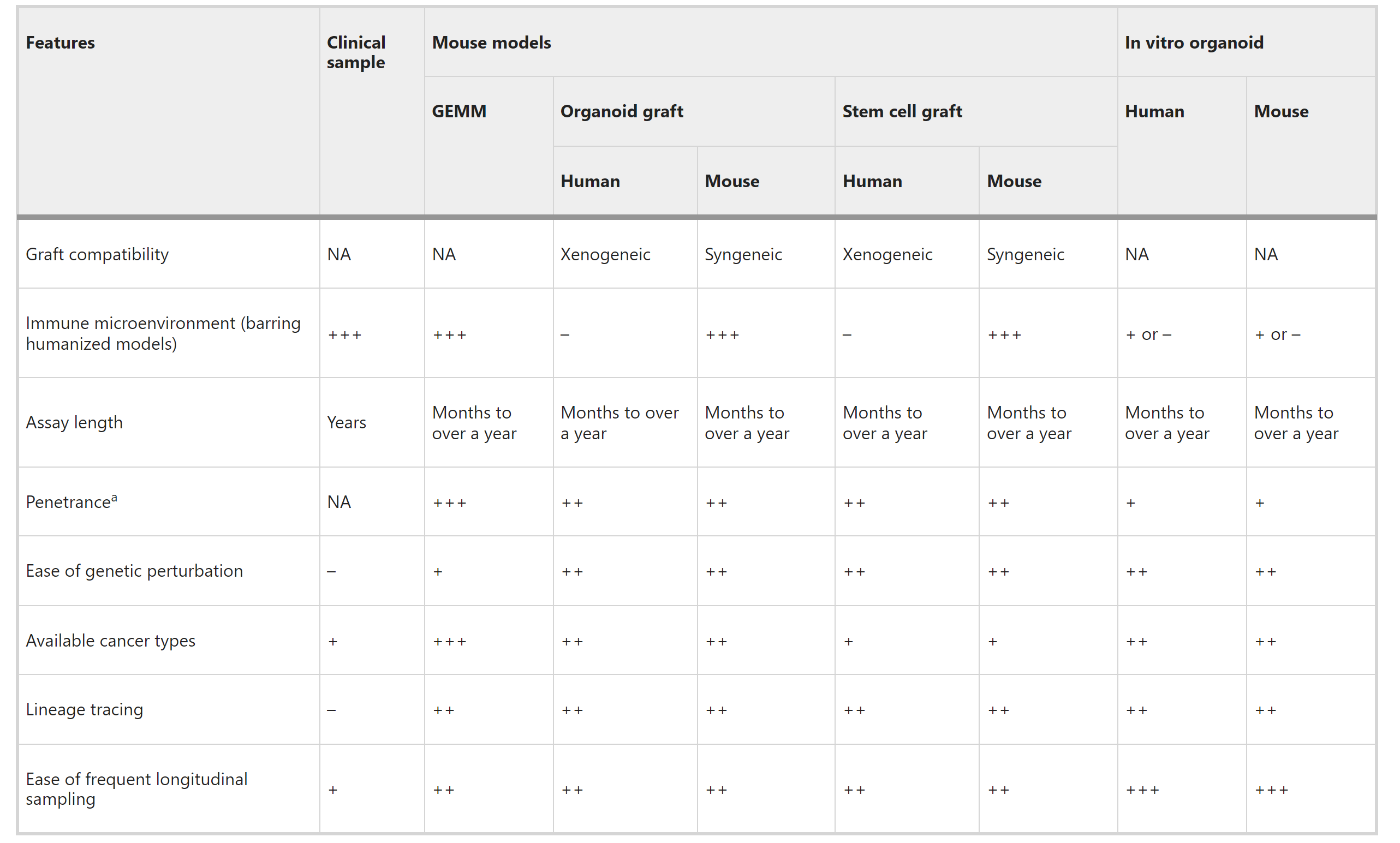This screenshot has width=1400, height=843.
Task: Click the Assay length row label
Action: tap(74, 423)
